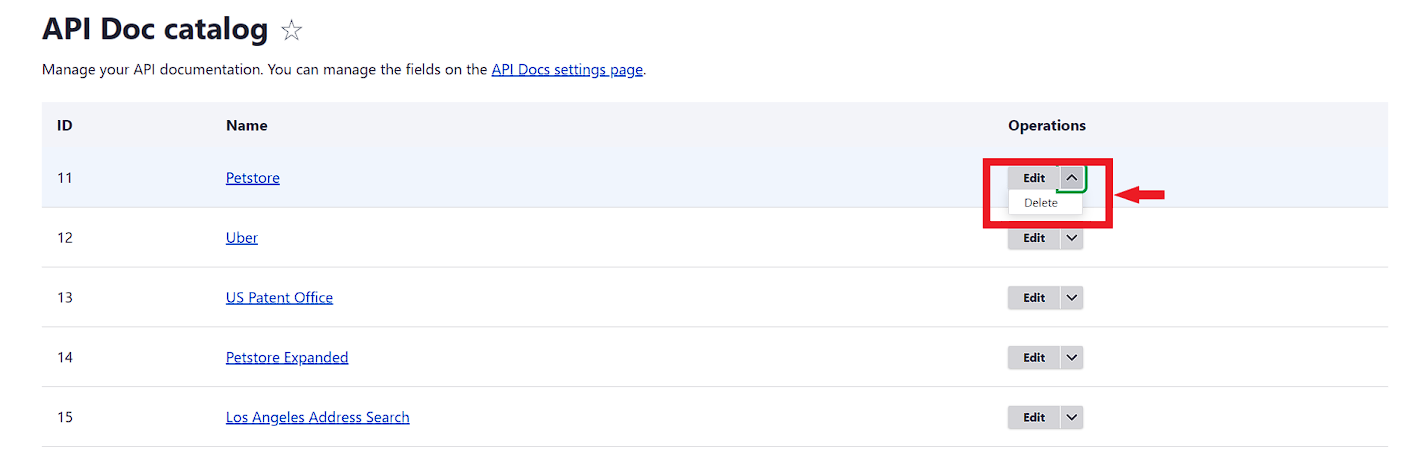Open the US Patent Office doc
The image size is (1424, 459).
coord(279,298)
